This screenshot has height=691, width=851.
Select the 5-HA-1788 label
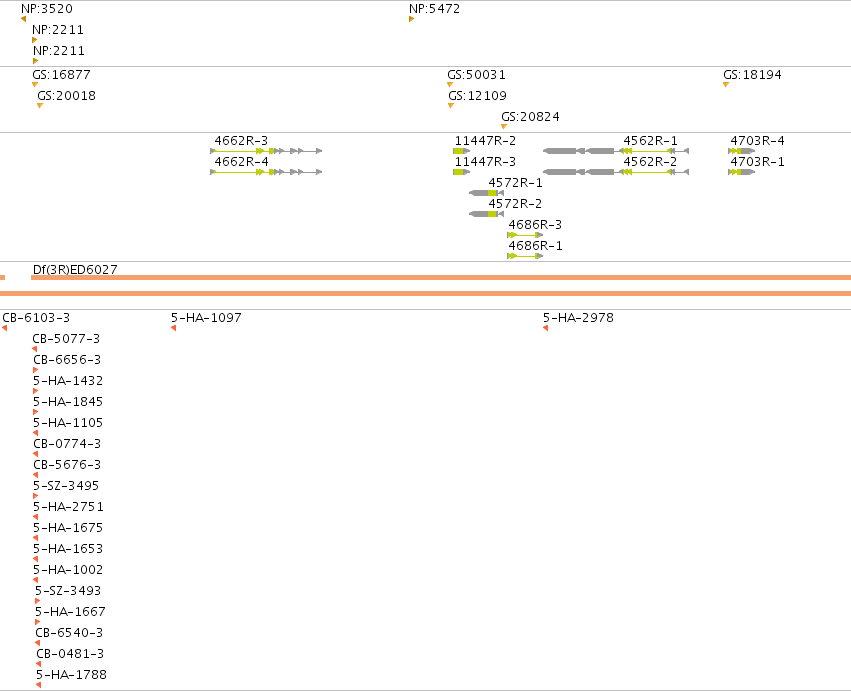coord(71,675)
